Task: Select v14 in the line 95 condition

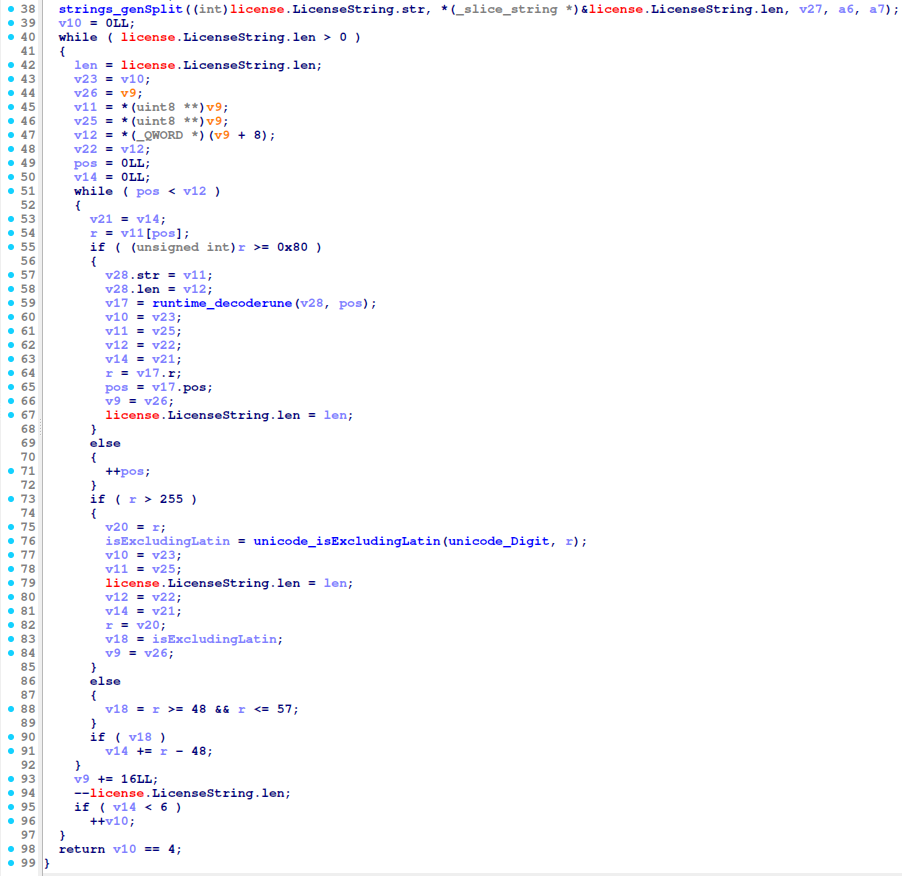Action: (x=125, y=807)
